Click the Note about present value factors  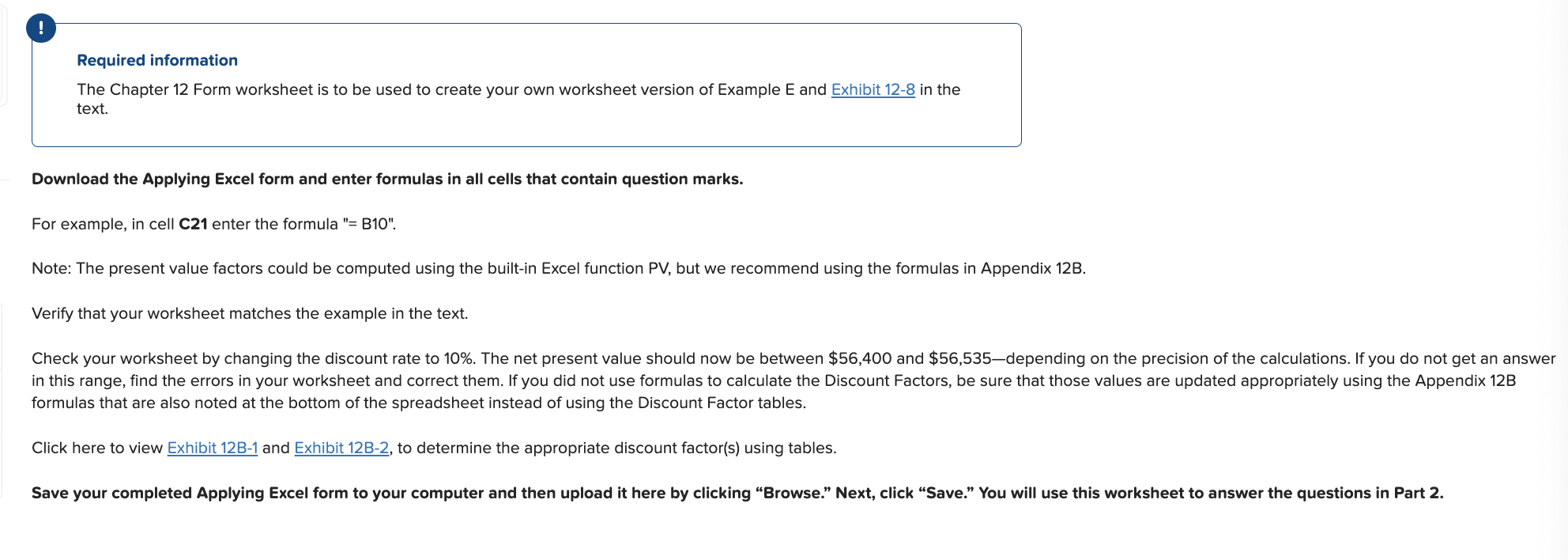point(559,268)
